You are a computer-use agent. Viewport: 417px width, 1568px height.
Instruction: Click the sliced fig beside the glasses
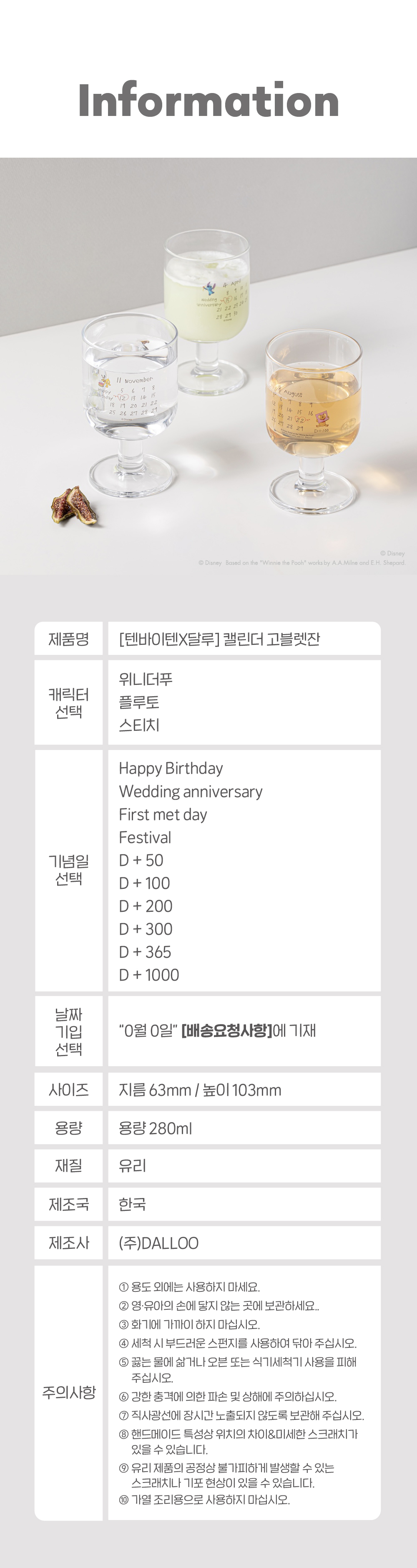[x=74, y=505]
